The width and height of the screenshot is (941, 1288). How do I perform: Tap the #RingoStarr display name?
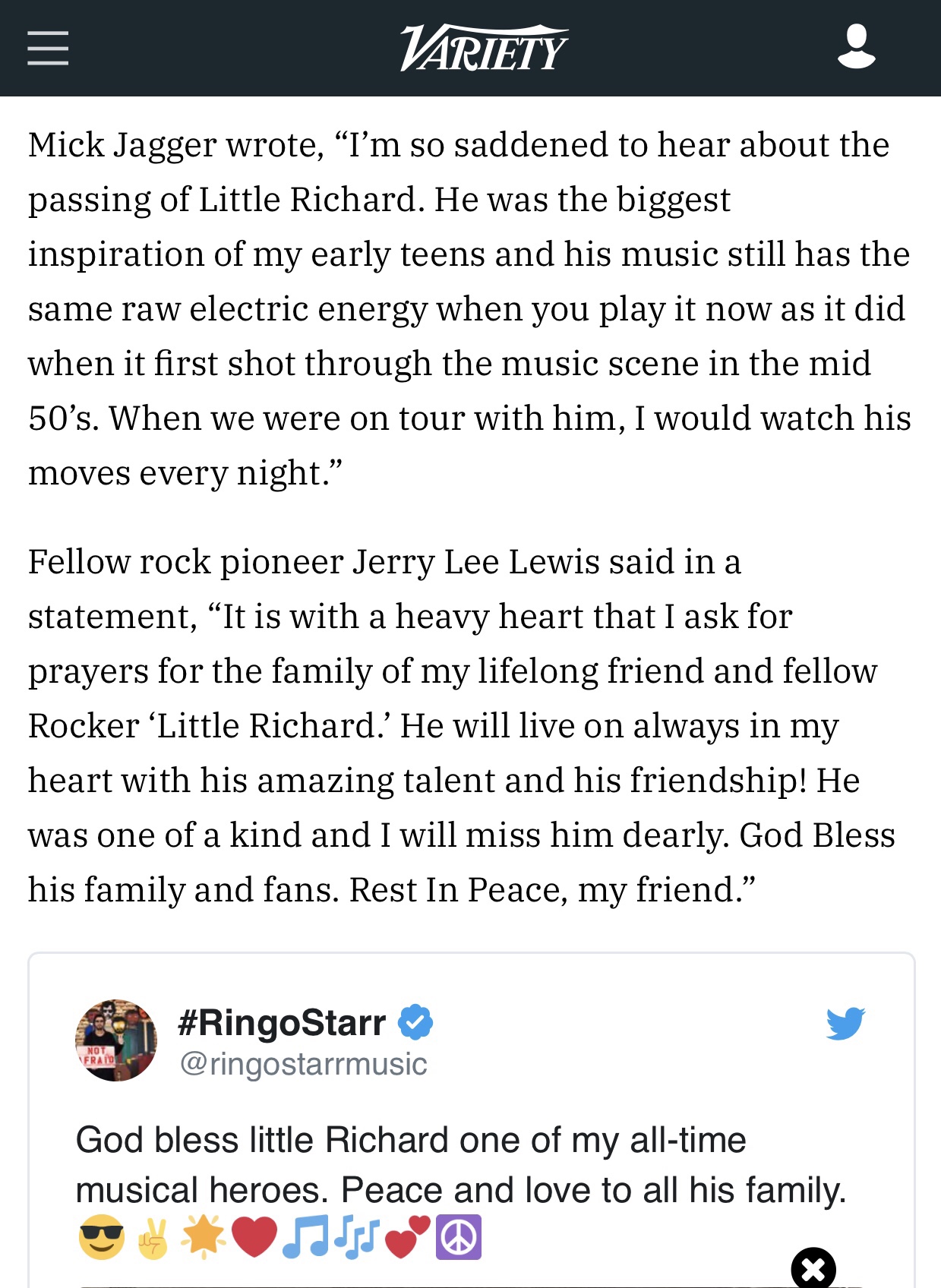[x=282, y=1022]
